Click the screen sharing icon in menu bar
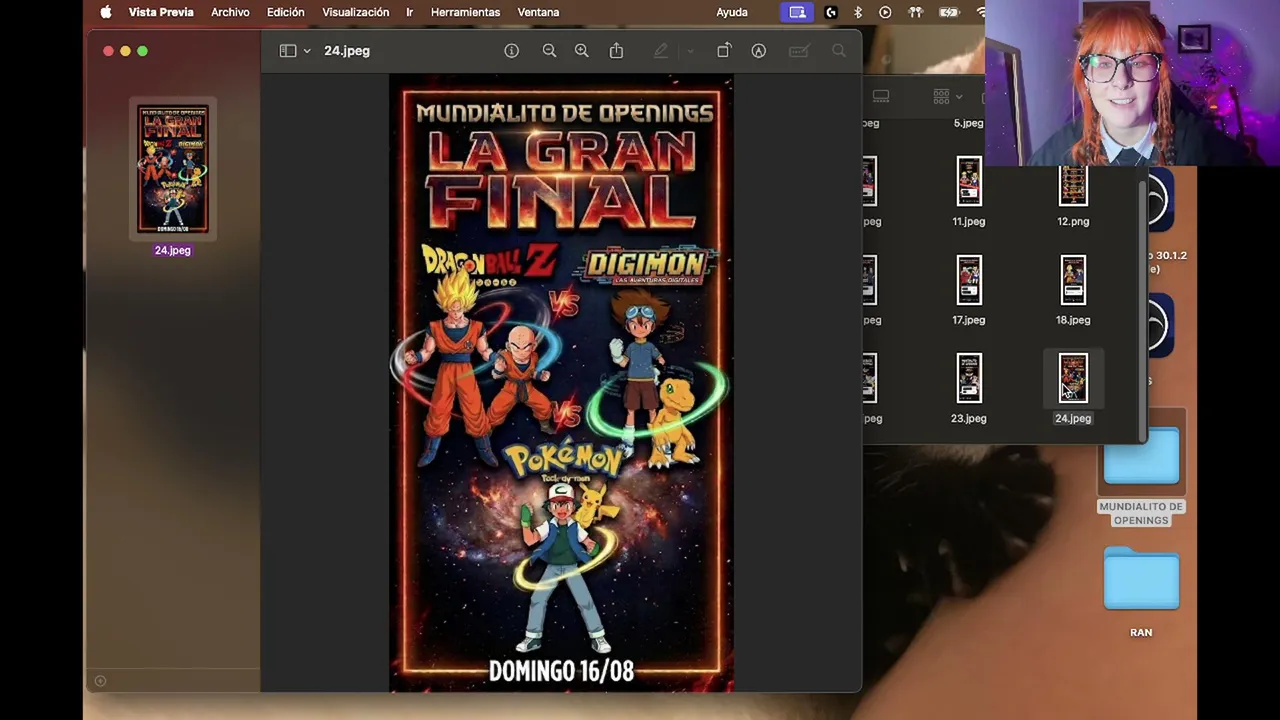Viewport: 1280px width, 720px height. tap(797, 12)
